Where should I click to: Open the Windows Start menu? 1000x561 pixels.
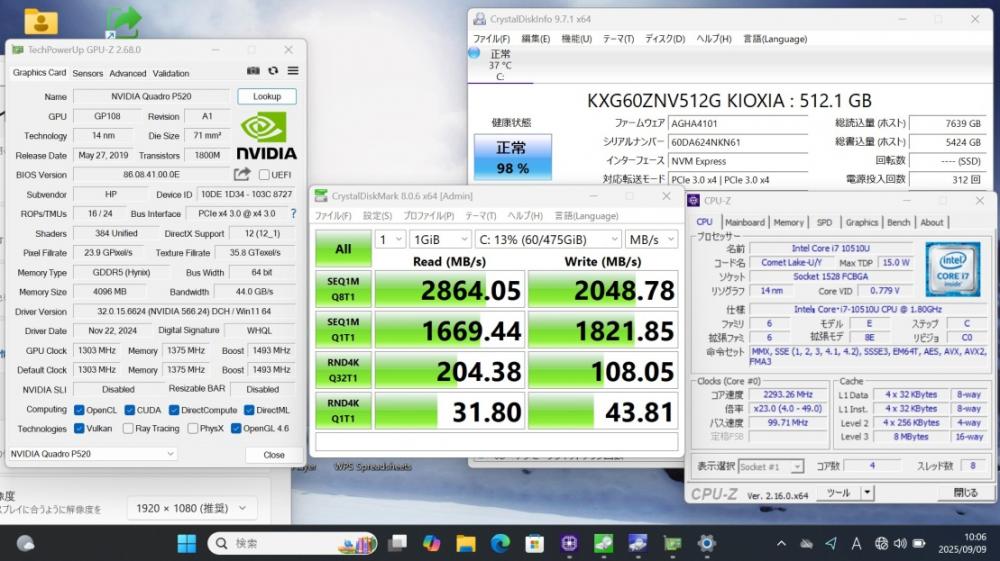coord(187,543)
